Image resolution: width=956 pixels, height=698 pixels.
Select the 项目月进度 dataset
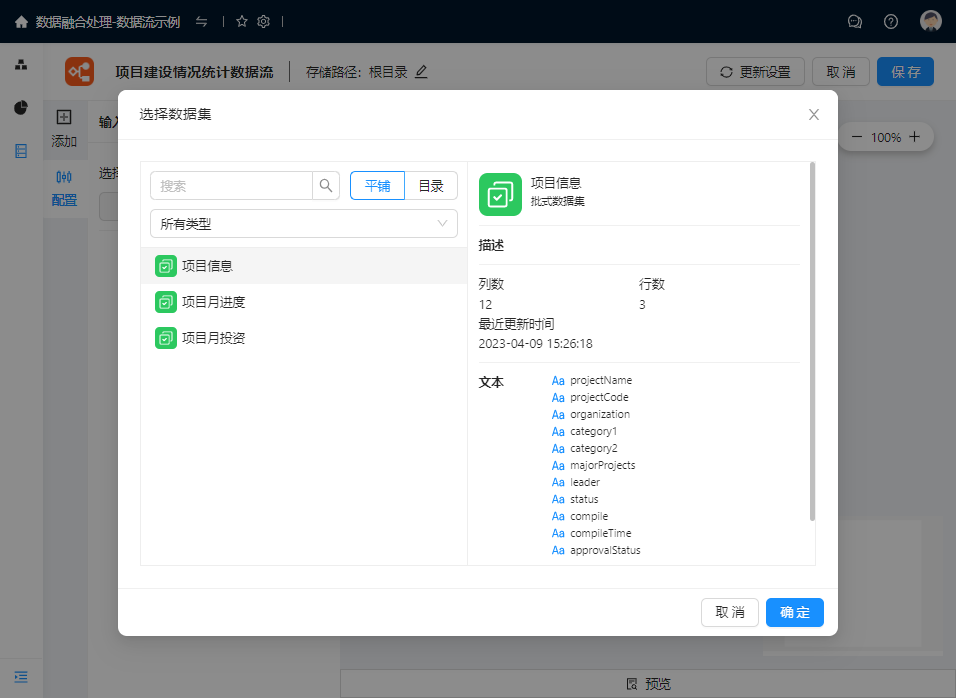(213, 302)
